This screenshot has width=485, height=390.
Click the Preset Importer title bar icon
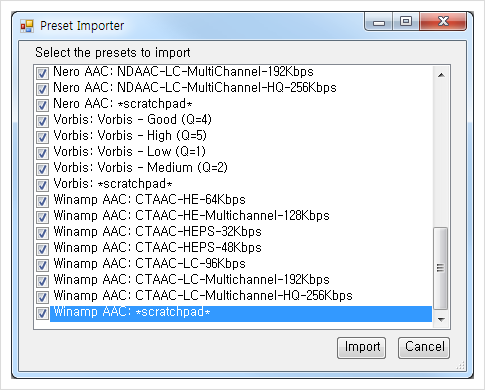27,26
